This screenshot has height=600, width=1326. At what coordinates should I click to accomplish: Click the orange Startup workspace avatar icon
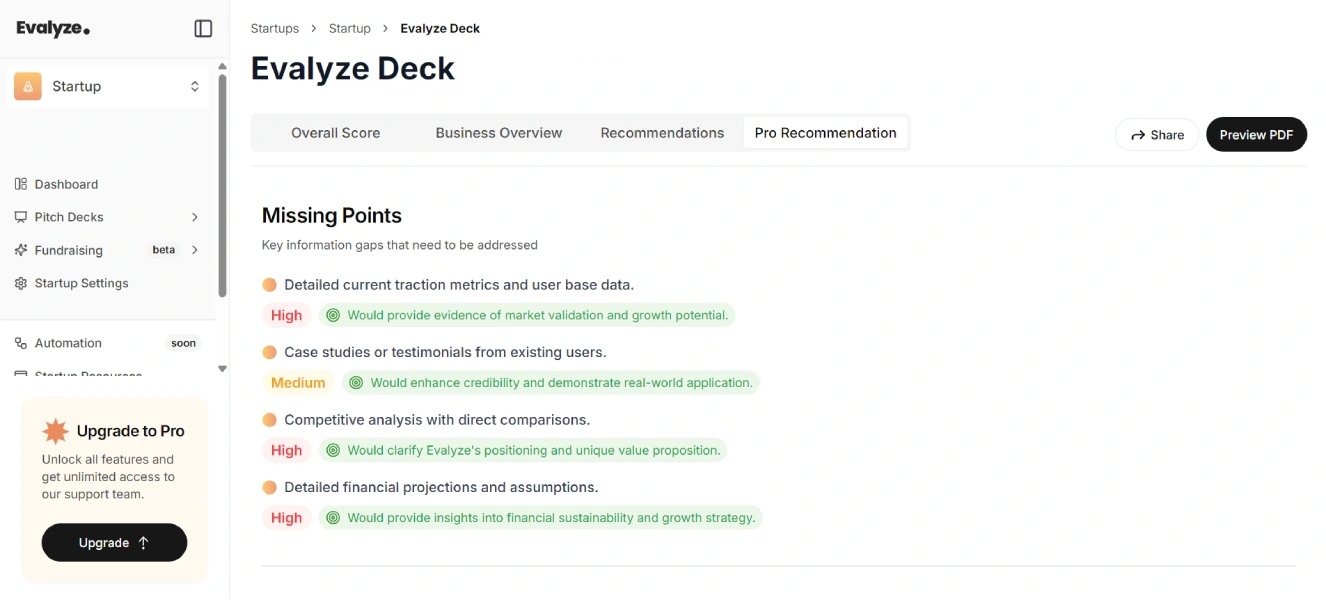click(28, 86)
